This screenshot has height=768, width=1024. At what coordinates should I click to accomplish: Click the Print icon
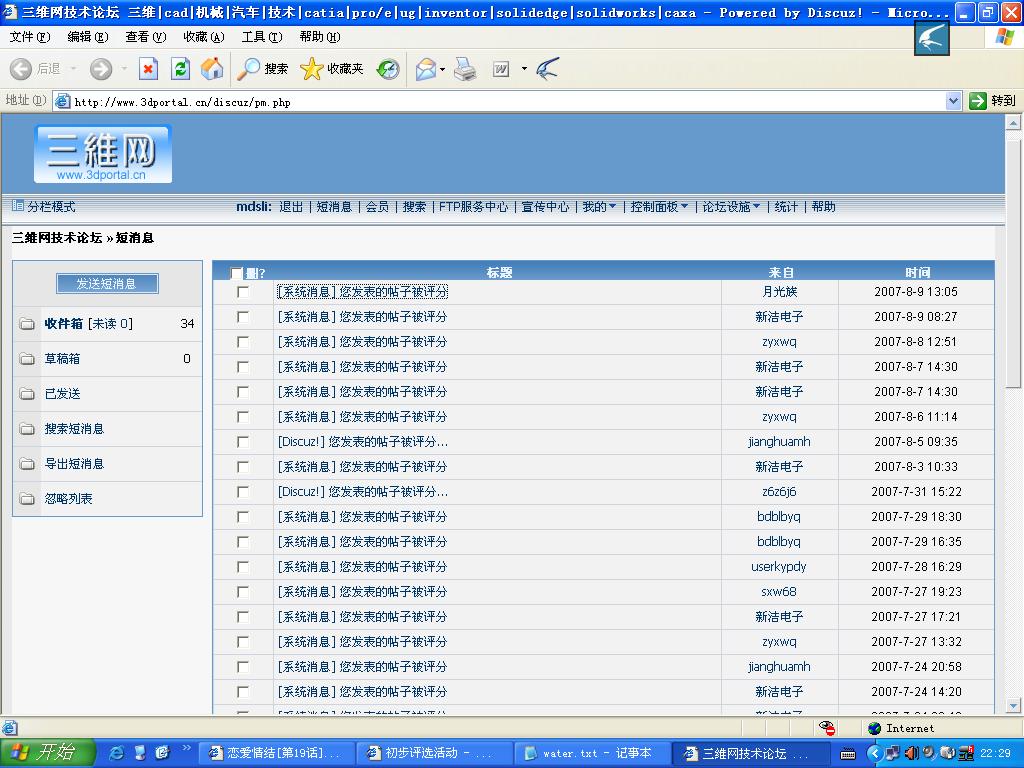point(465,69)
